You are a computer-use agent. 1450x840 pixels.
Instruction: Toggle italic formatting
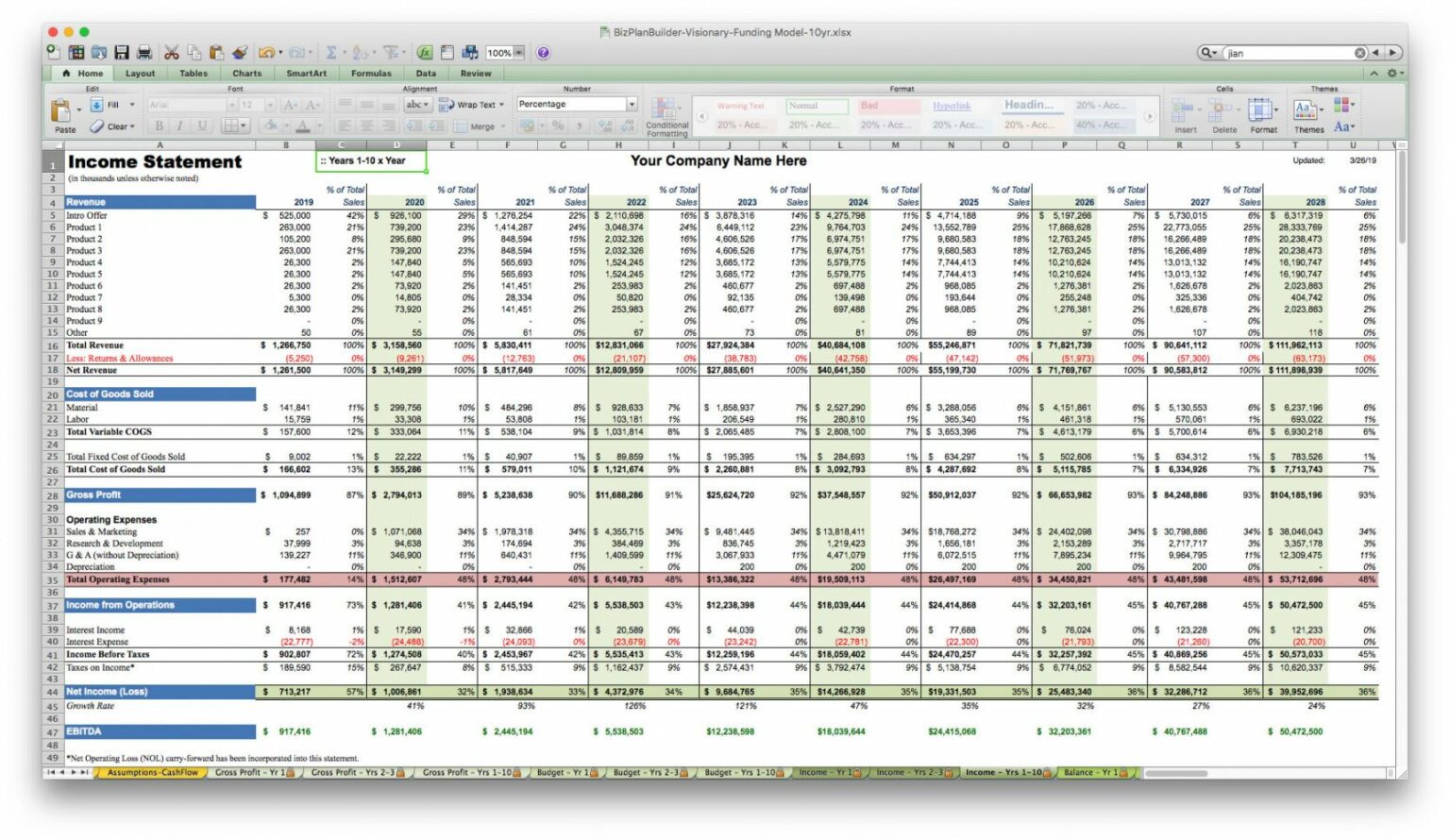pyautogui.click(x=179, y=126)
